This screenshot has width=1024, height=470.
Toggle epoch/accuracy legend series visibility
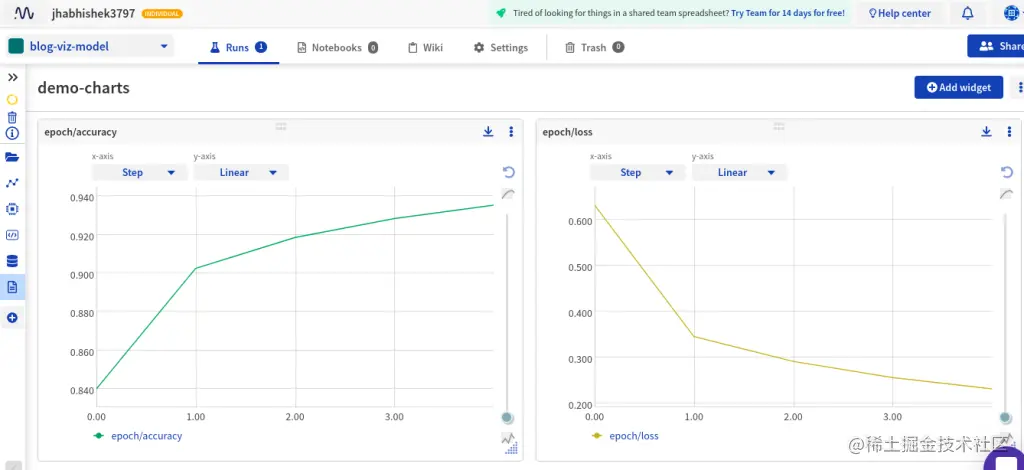pos(138,436)
